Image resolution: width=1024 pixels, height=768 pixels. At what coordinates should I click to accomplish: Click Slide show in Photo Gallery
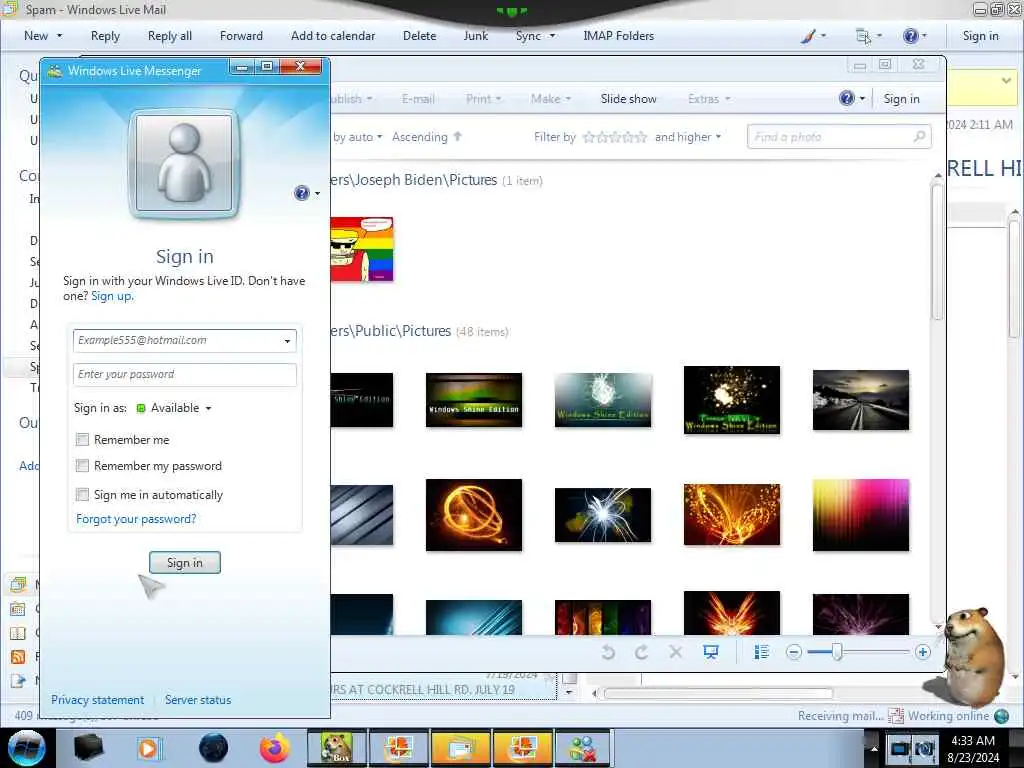pos(628,99)
